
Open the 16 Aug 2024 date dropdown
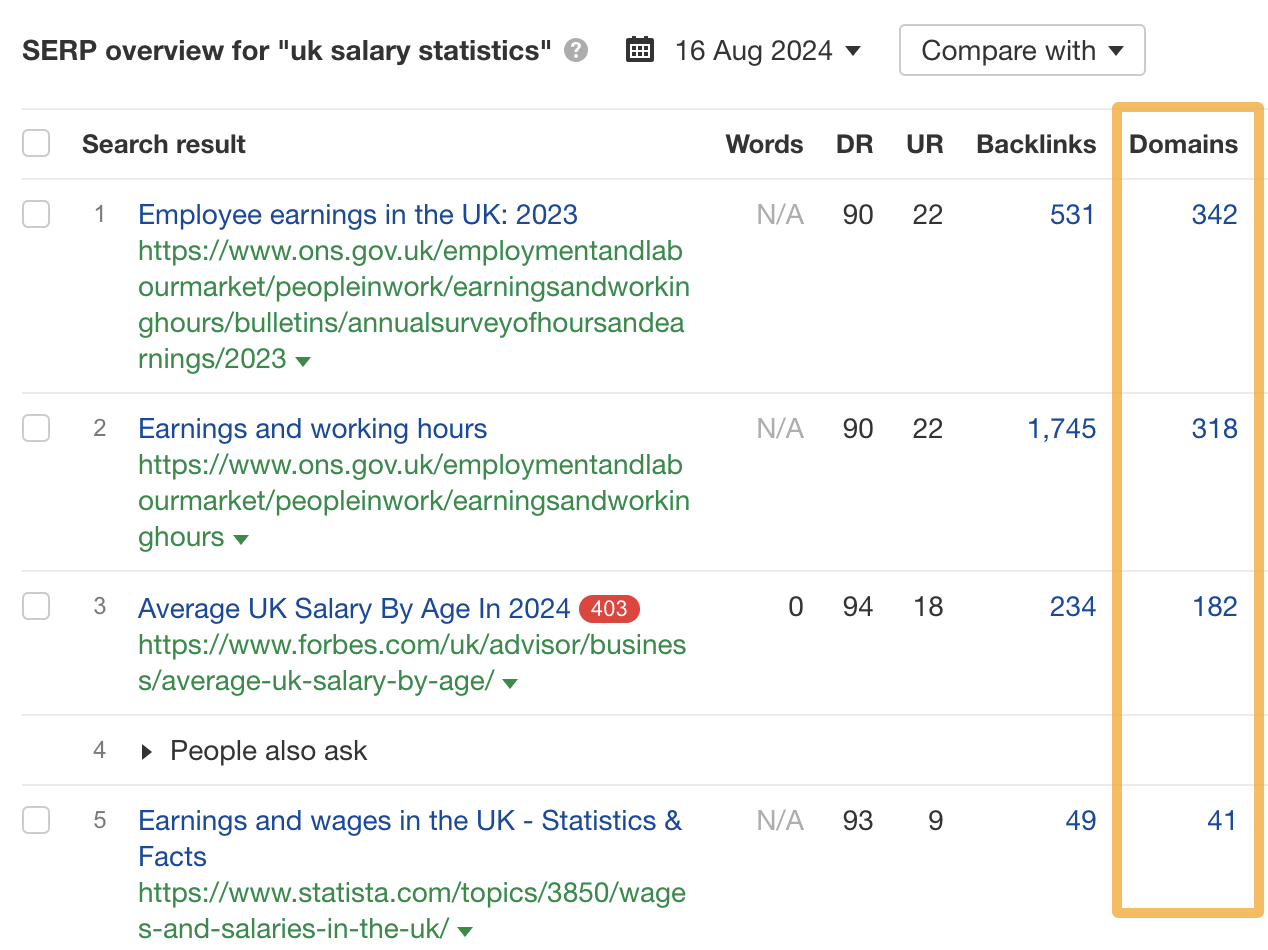tap(768, 50)
